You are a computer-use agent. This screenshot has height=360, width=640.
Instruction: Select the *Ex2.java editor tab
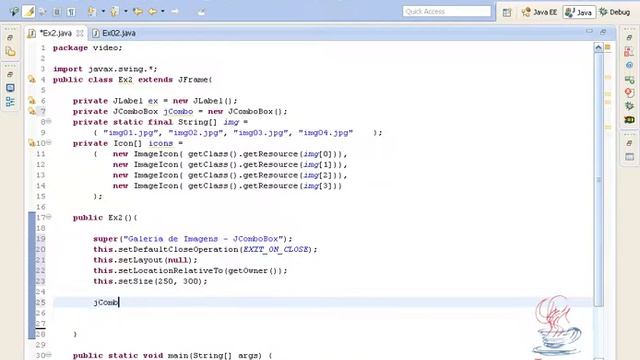pyautogui.click(x=55, y=33)
